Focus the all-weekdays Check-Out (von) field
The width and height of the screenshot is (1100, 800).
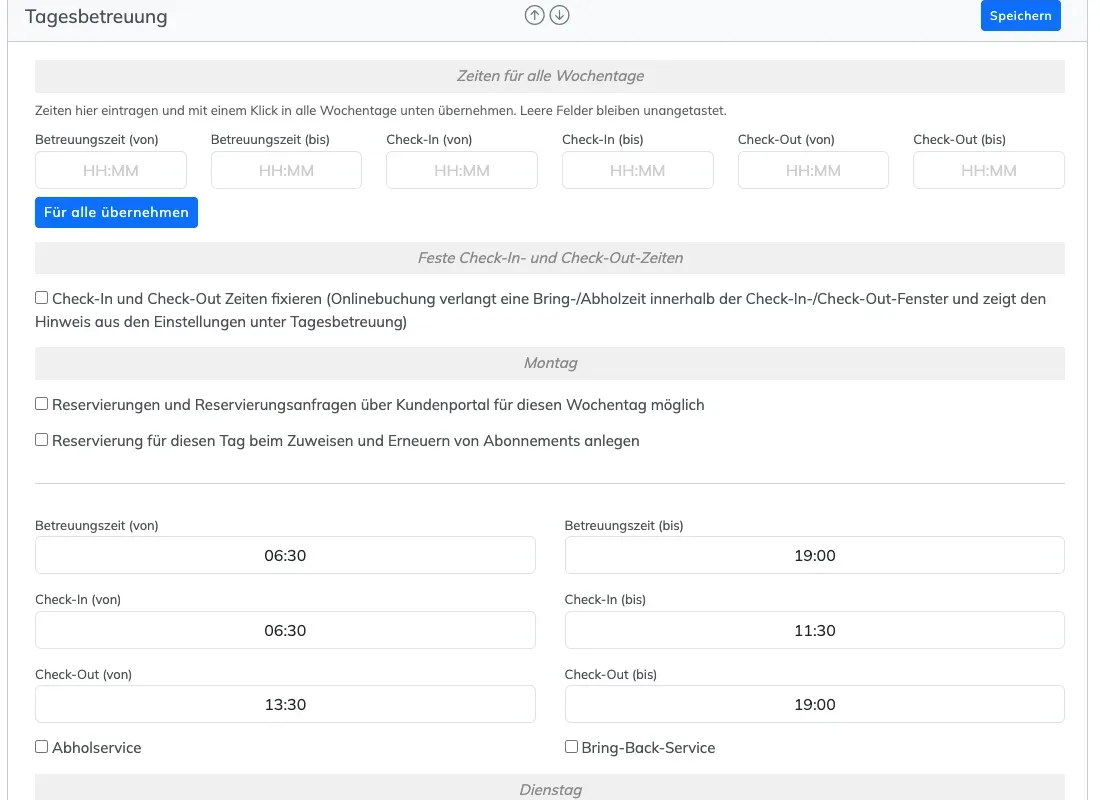coord(813,170)
